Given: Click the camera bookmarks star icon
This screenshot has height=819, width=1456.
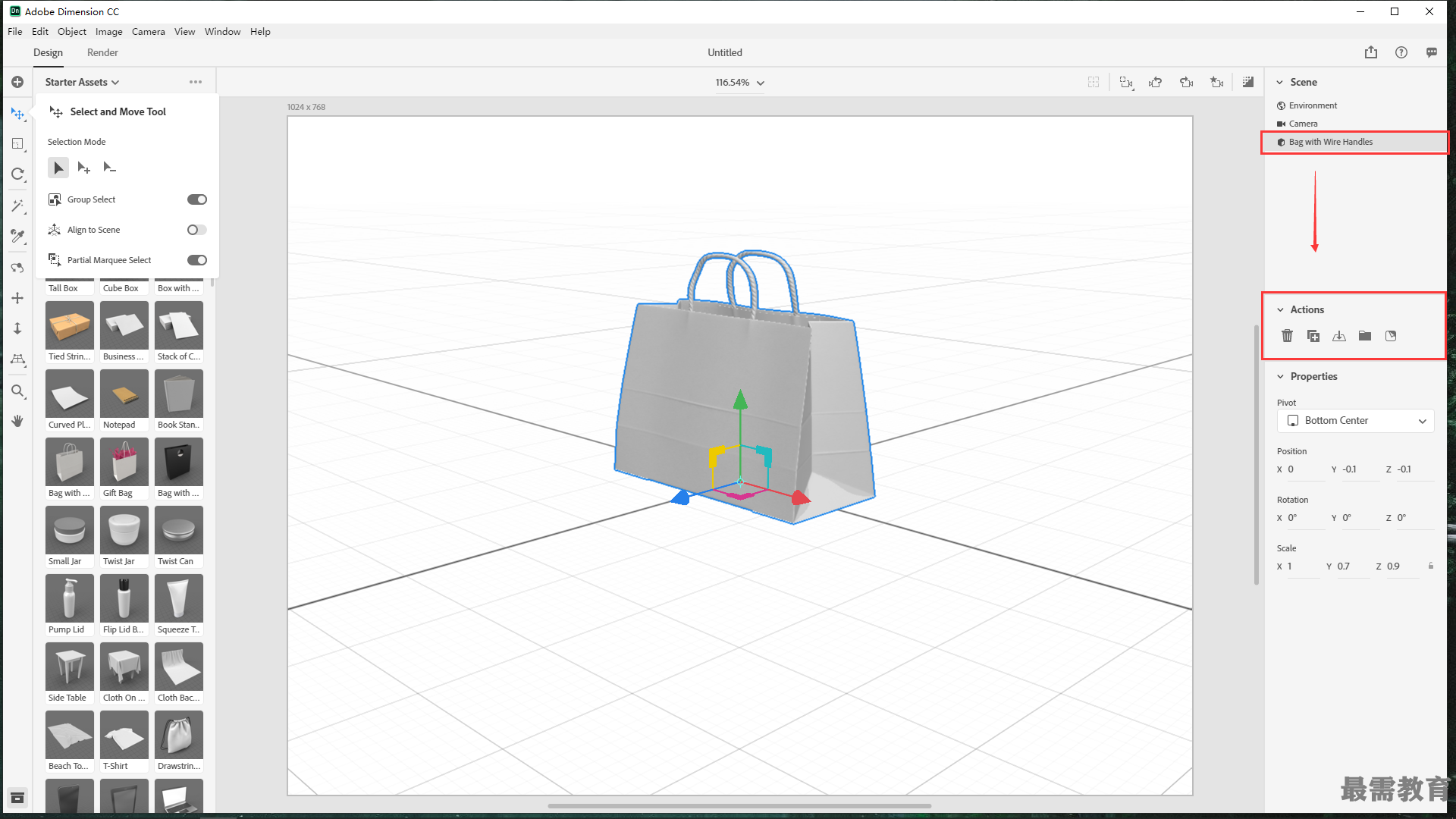Looking at the screenshot, I should pos(1217,82).
